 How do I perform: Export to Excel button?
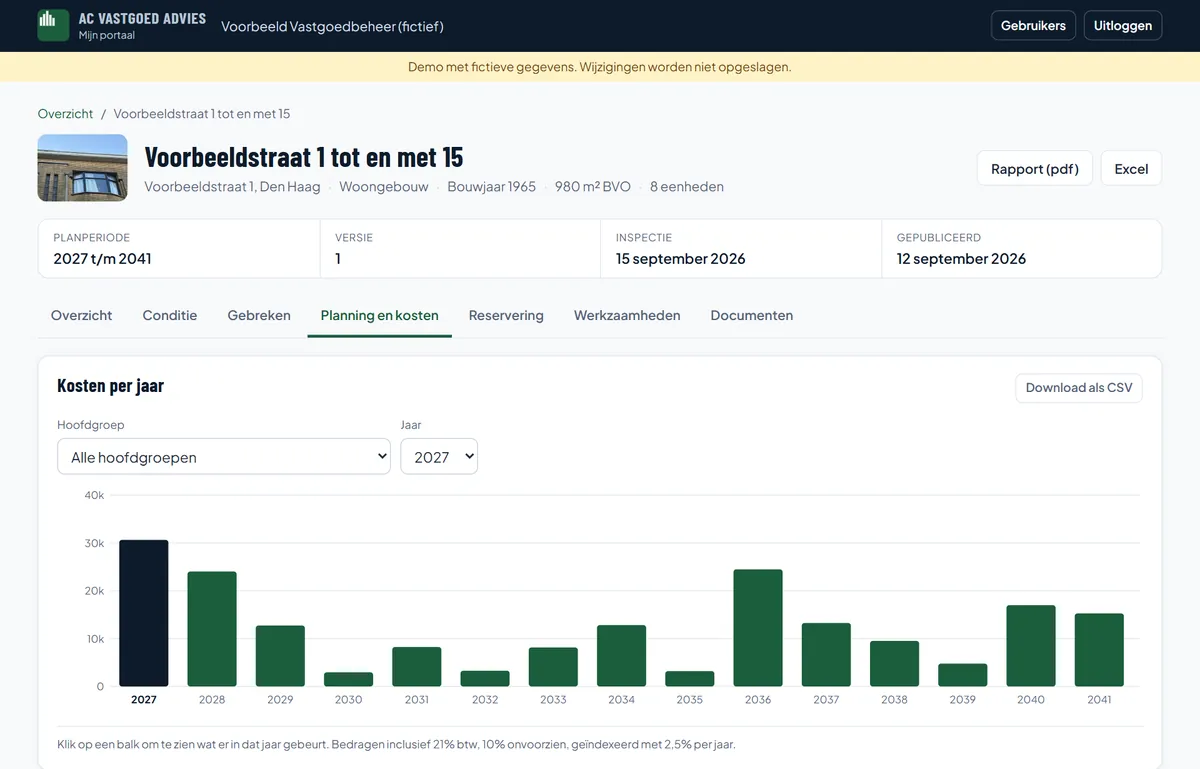(x=1131, y=169)
